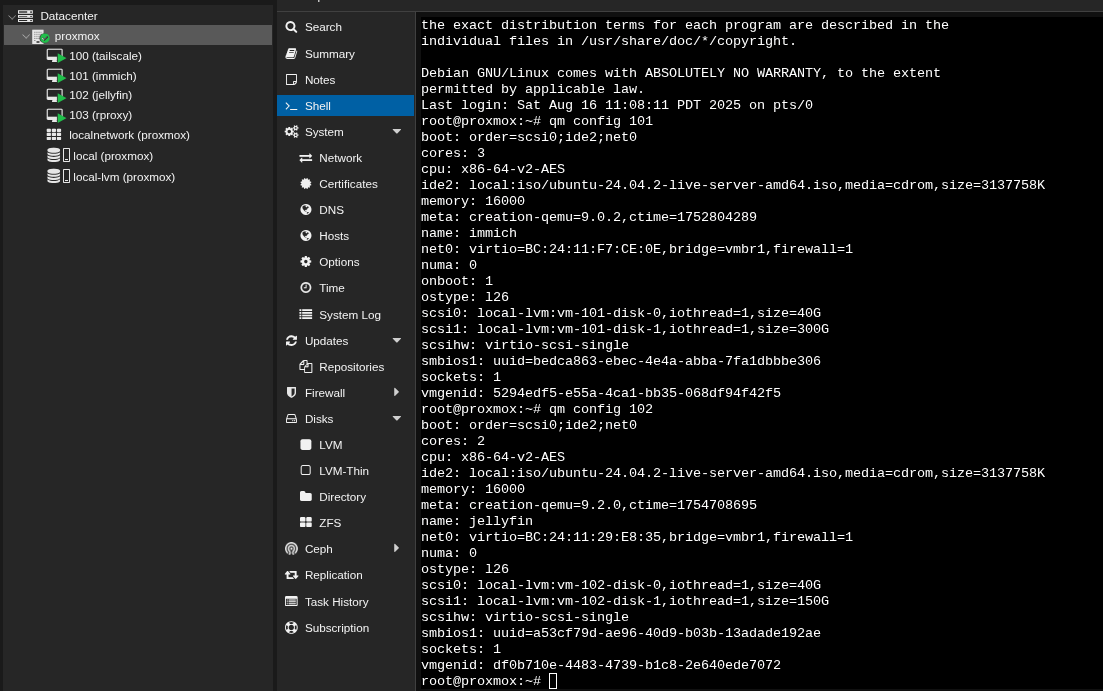The image size is (1103, 691).
Task: Click the Time clock icon
Action: (306, 288)
